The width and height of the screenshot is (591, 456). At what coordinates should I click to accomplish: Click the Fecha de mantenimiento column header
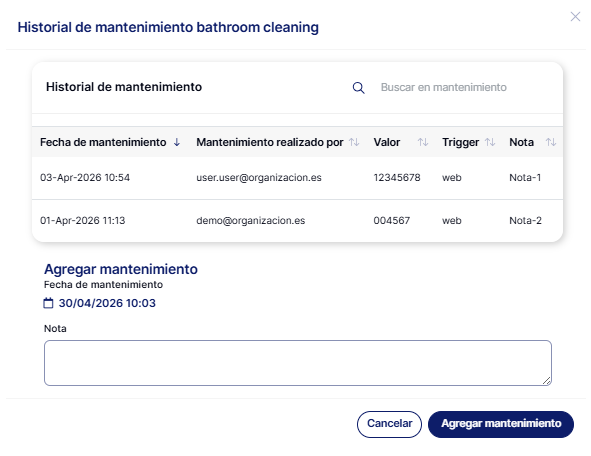pos(103,142)
